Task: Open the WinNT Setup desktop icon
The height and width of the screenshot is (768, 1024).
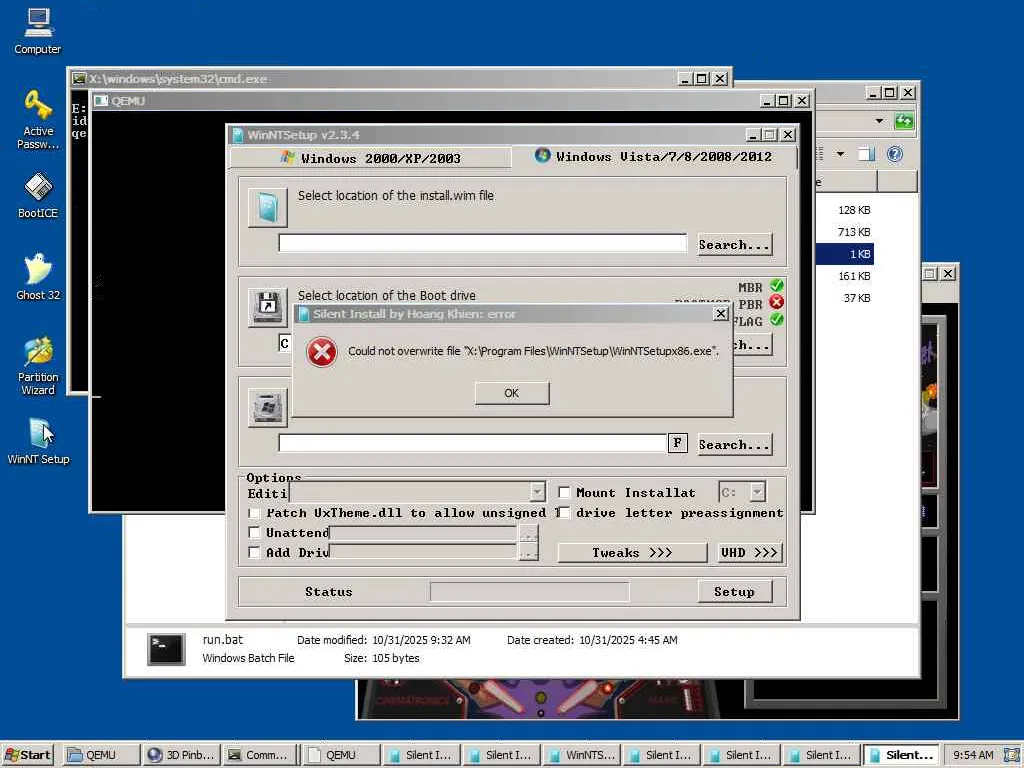Action: tap(38, 441)
